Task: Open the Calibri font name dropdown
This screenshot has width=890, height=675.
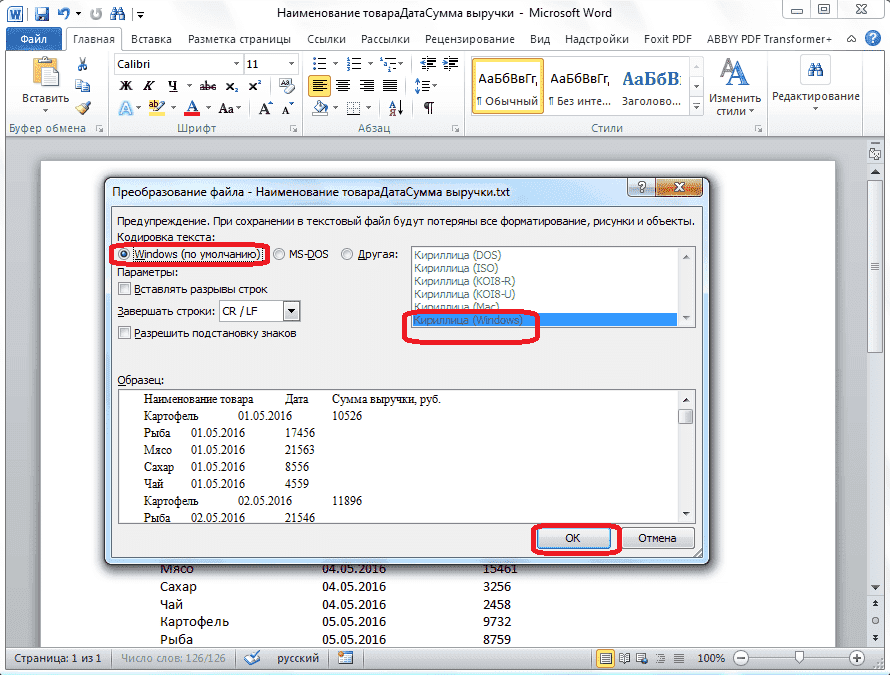Action: click(234, 64)
